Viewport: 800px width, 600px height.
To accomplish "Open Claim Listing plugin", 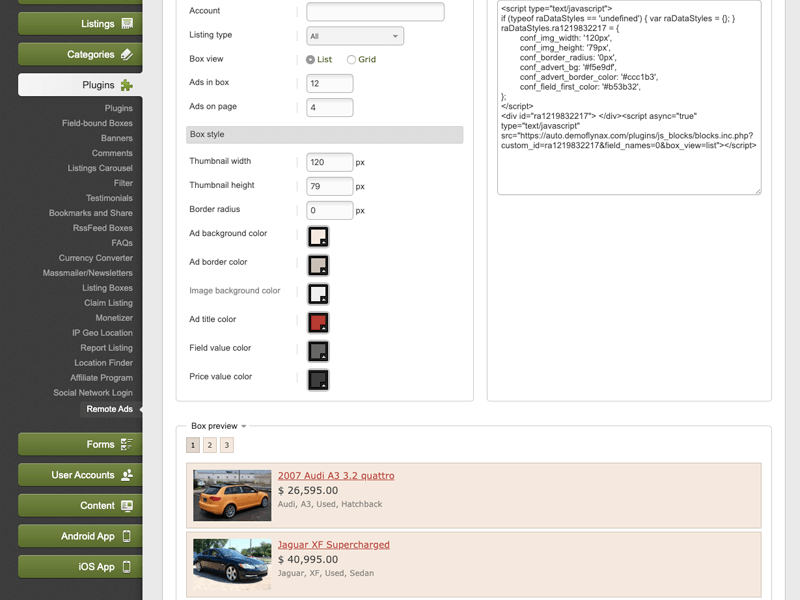I will [x=108, y=303].
